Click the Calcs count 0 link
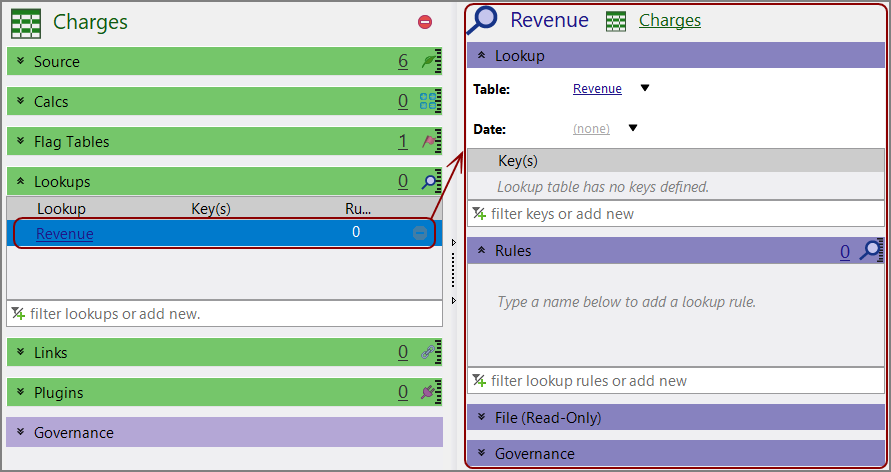The width and height of the screenshot is (891, 472). pyautogui.click(x=403, y=102)
